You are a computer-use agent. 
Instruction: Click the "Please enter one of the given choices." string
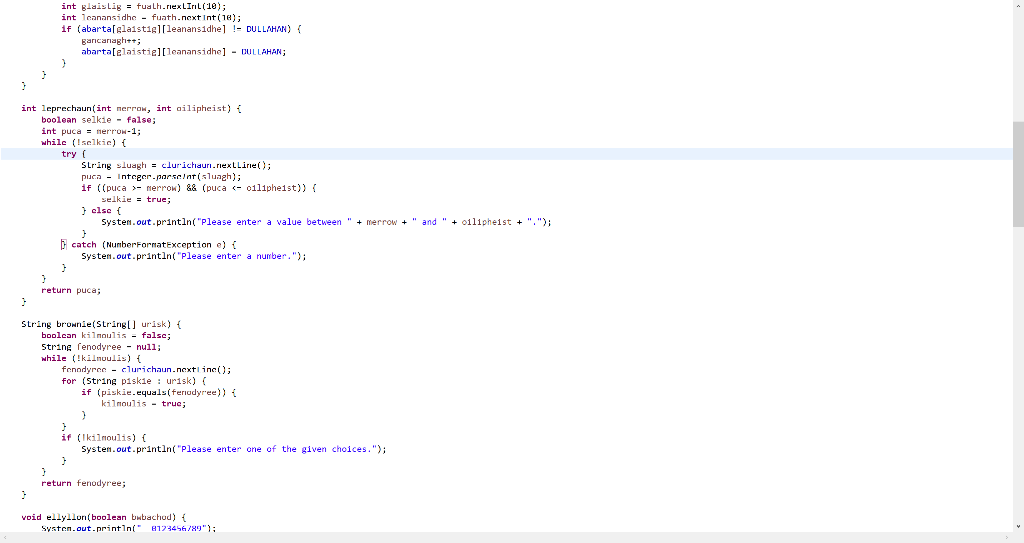[x=279, y=449]
